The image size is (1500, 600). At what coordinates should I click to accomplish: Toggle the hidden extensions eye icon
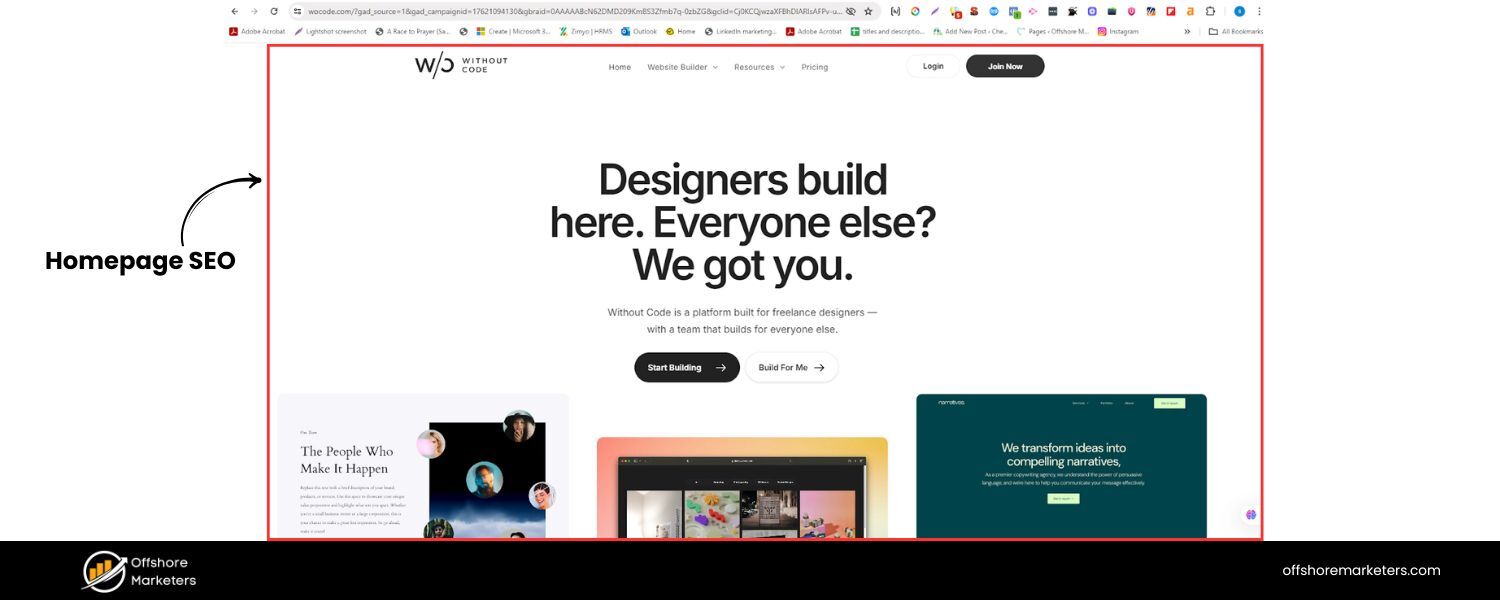(851, 11)
